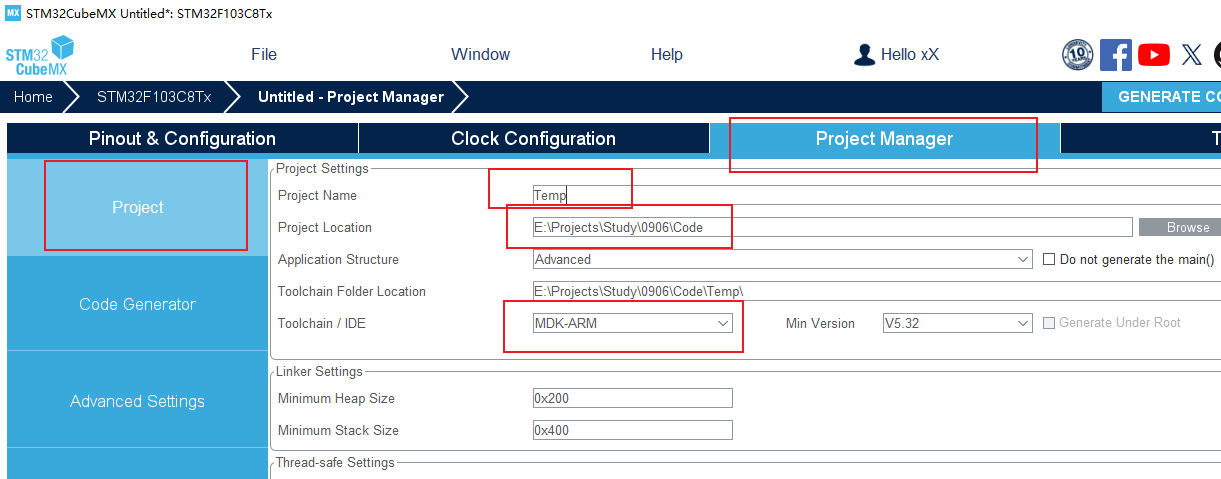Click the Project Name input field

[877, 196]
